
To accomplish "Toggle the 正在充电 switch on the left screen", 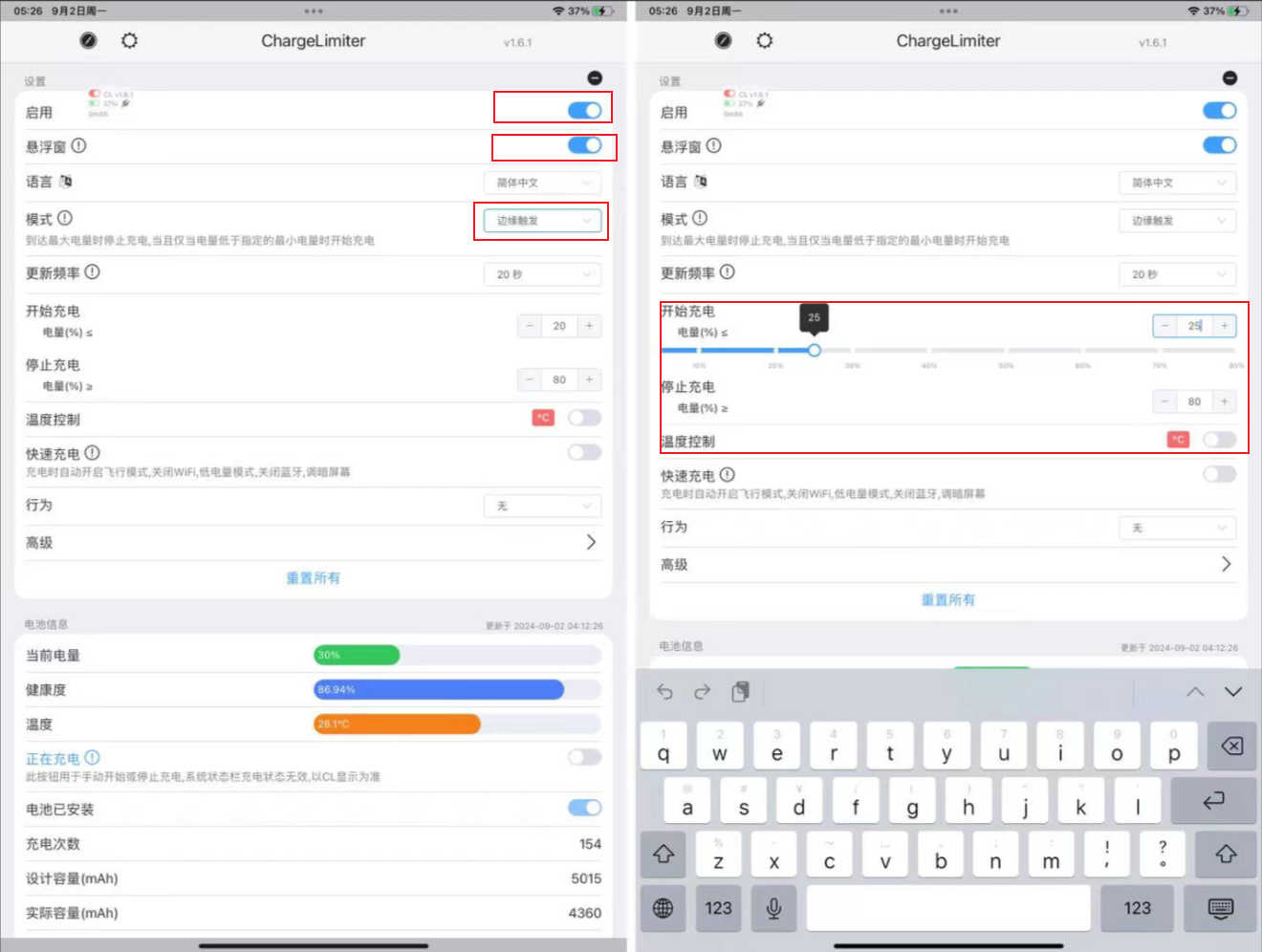I will point(584,757).
